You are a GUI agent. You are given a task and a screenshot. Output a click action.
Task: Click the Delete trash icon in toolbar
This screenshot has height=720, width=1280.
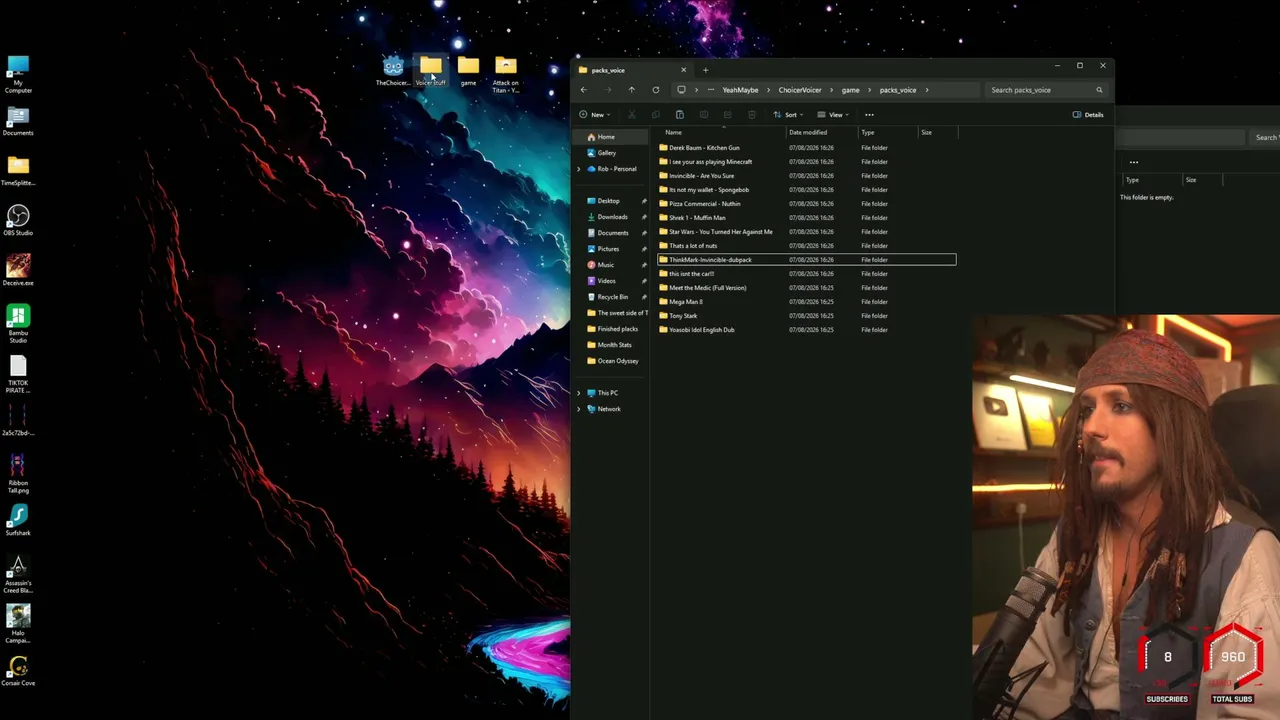(x=751, y=115)
